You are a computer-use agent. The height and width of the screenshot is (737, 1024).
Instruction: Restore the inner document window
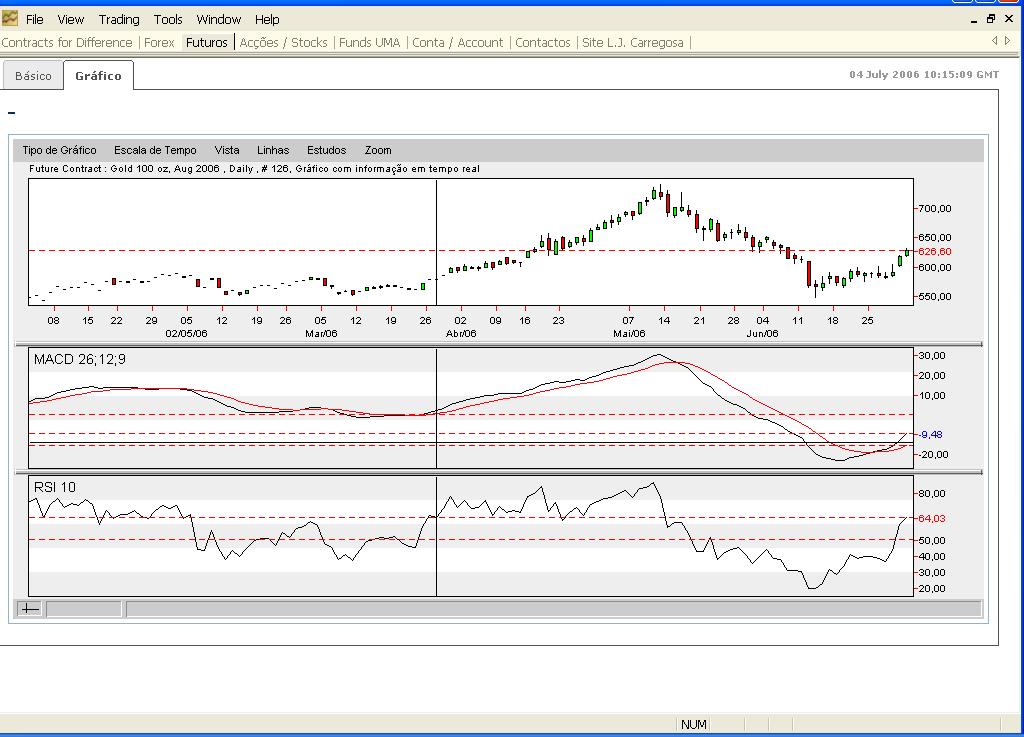(991, 19)
